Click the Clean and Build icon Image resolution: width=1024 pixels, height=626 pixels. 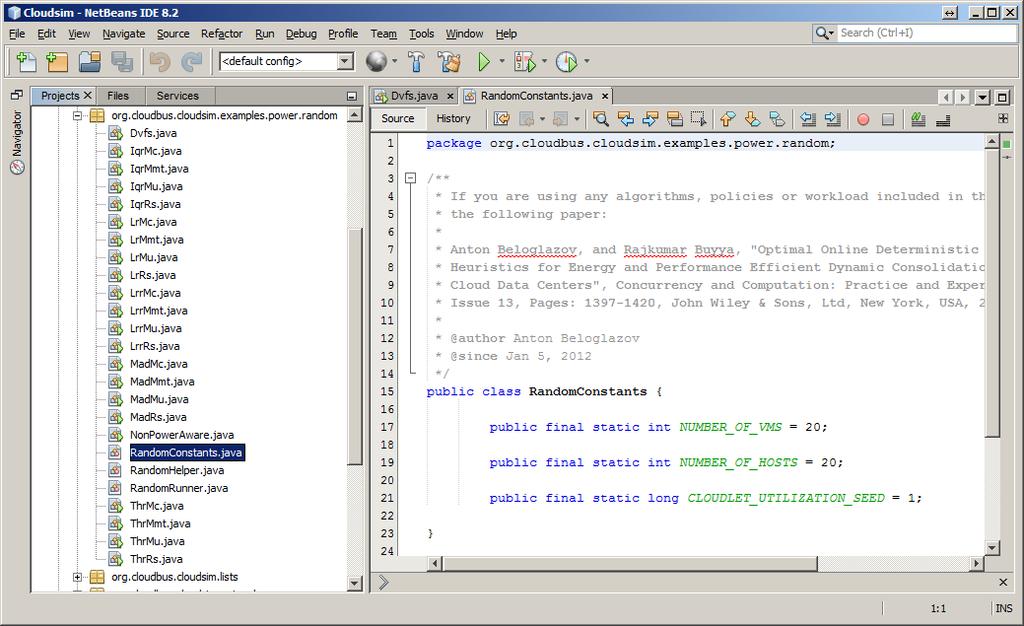449,61
